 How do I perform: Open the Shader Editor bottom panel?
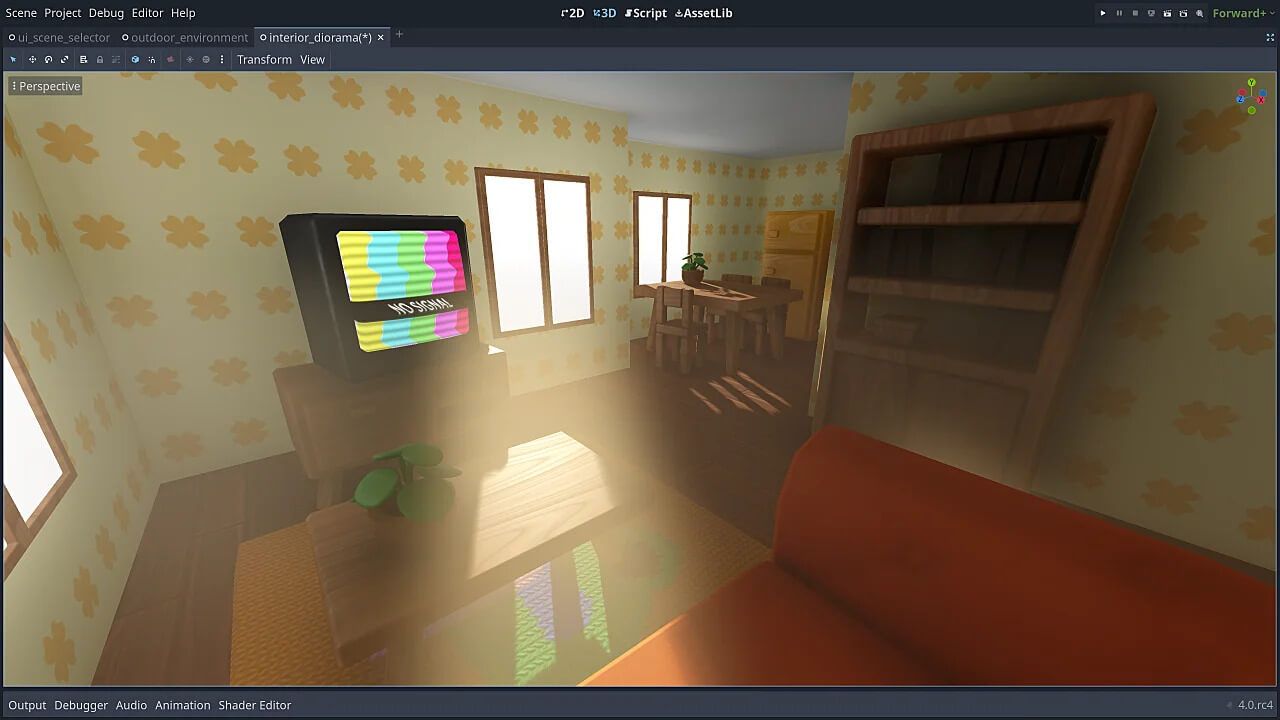point(254,705)
